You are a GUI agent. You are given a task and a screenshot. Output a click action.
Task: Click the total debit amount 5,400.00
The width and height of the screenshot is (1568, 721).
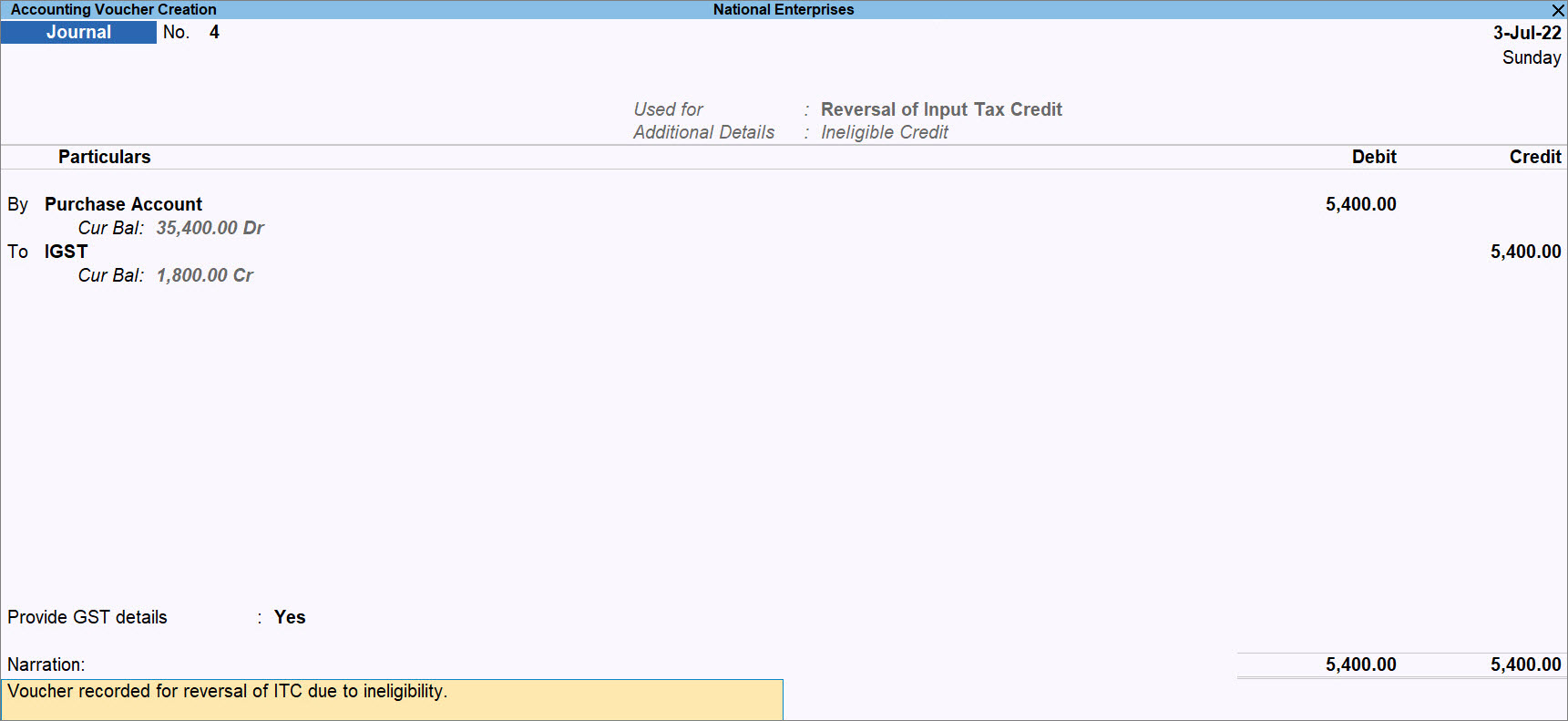1360,664
